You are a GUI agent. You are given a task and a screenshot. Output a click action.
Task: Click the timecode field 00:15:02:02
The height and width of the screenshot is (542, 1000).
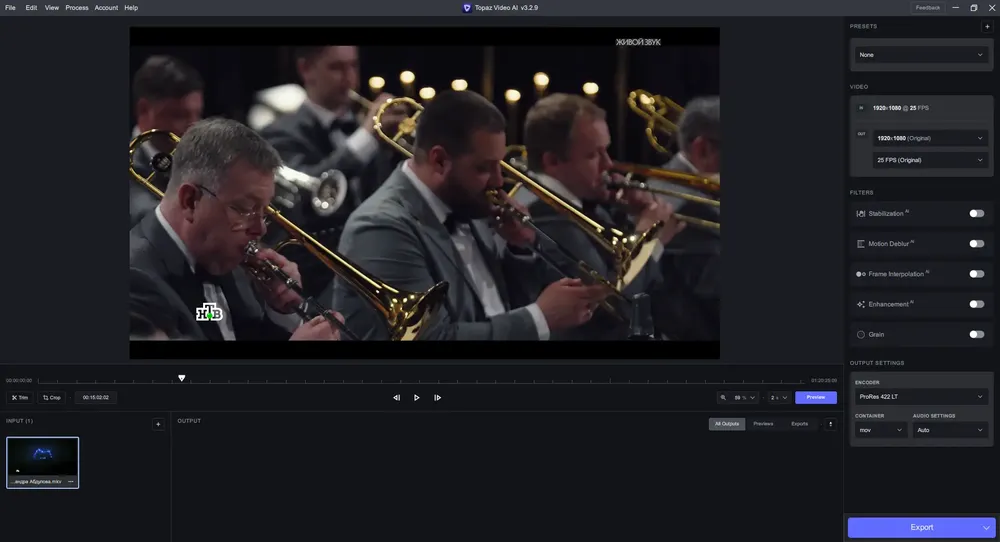[96, 397]
